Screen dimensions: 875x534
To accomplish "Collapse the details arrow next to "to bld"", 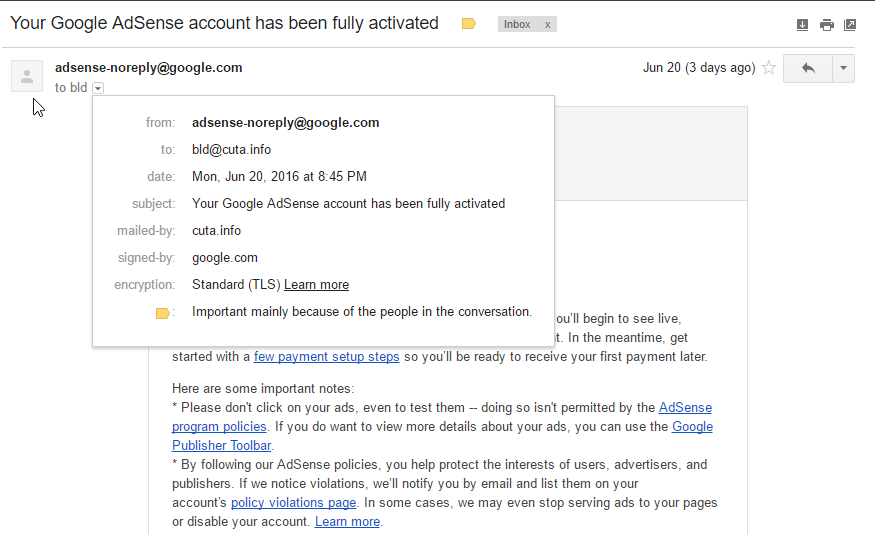I will click(98, 88).
